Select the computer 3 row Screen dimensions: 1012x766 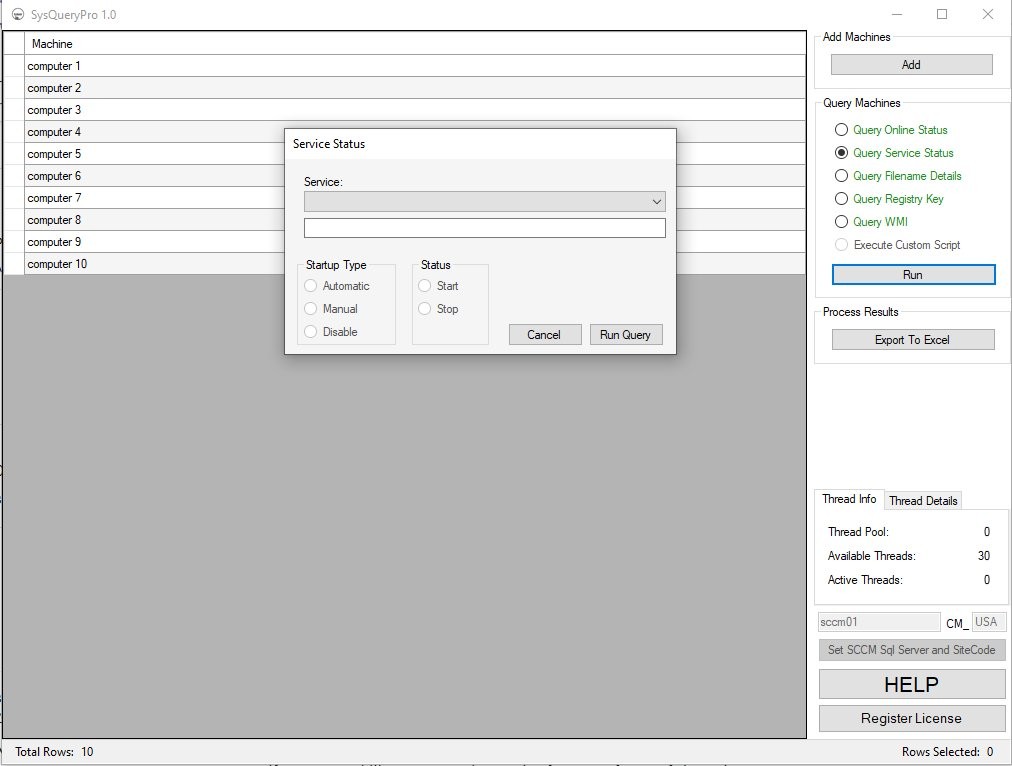[415, 110]
